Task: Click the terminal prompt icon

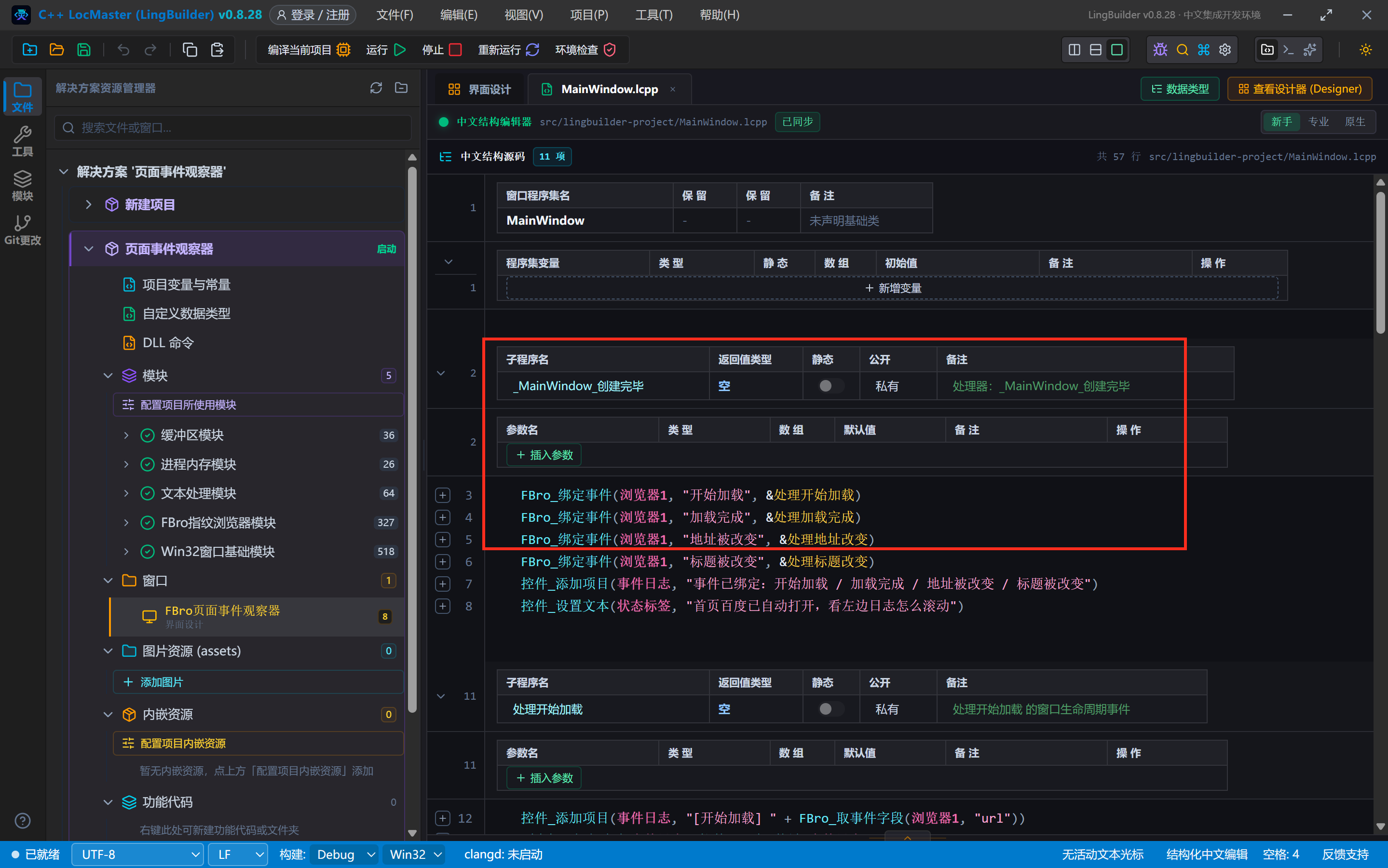Action: pos(1288,50)
